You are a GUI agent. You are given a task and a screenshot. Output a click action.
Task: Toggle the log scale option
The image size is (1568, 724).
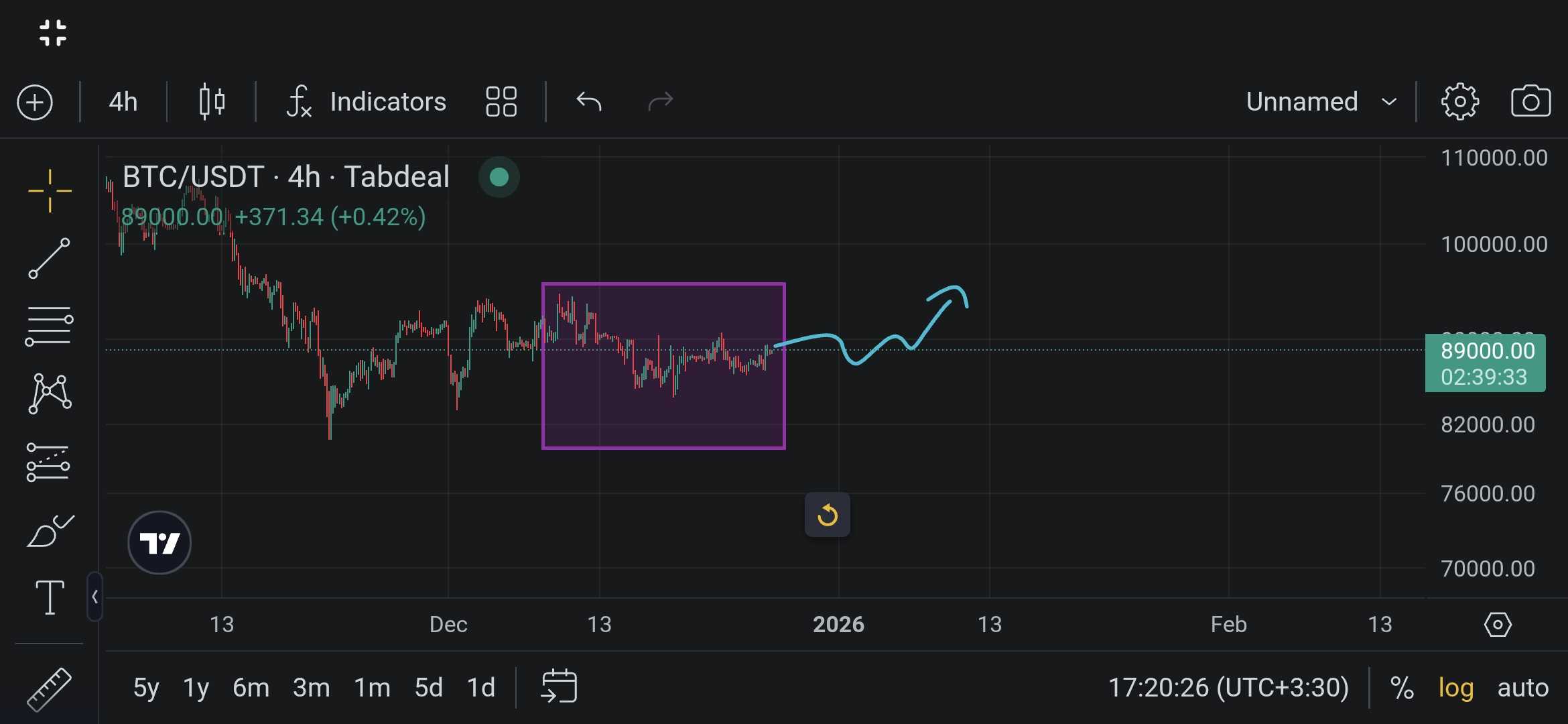click(x=1455, y=688)
